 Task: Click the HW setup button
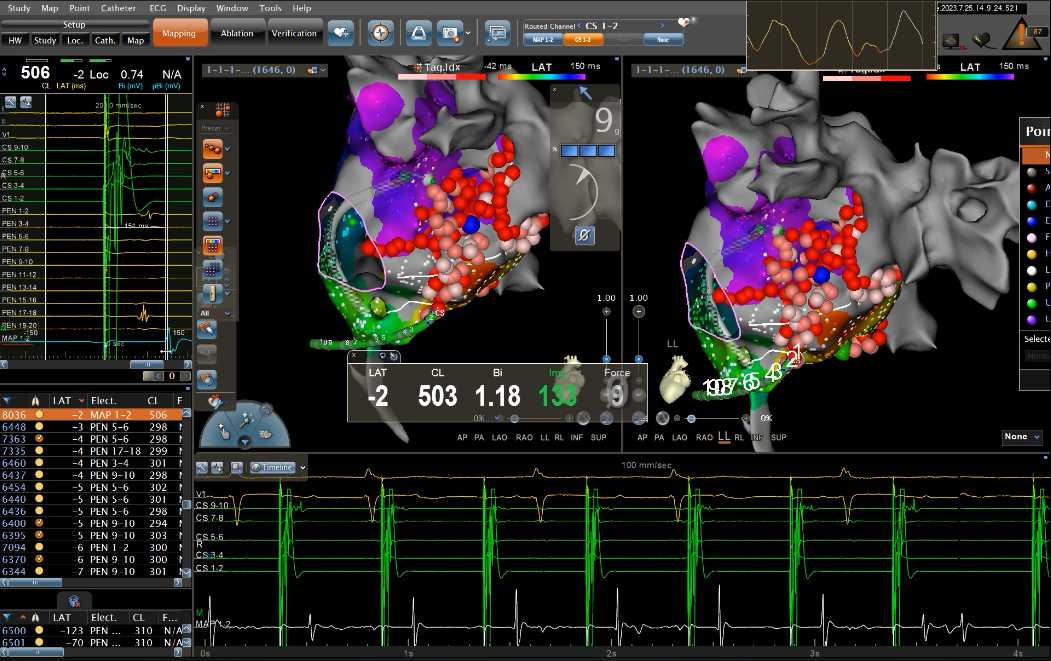click(x=15, y=40)
